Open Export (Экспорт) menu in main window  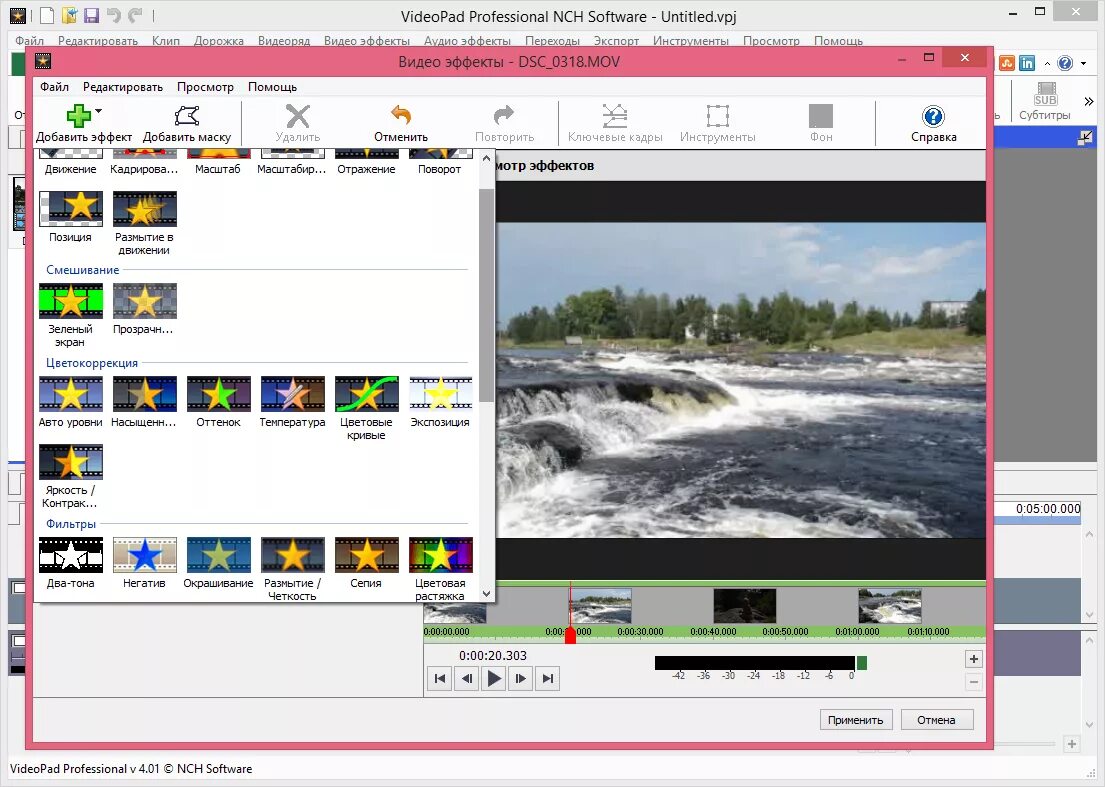(616, 41)
